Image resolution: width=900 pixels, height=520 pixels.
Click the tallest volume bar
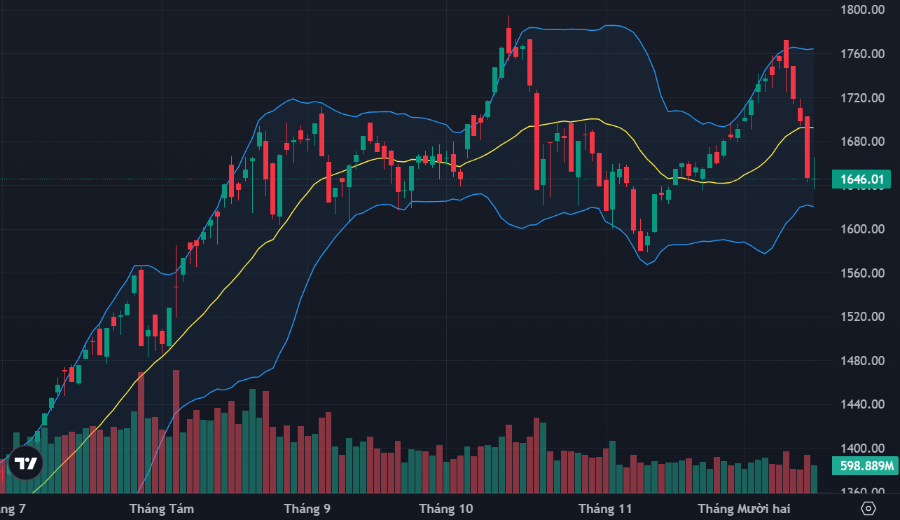pos(176,432)
